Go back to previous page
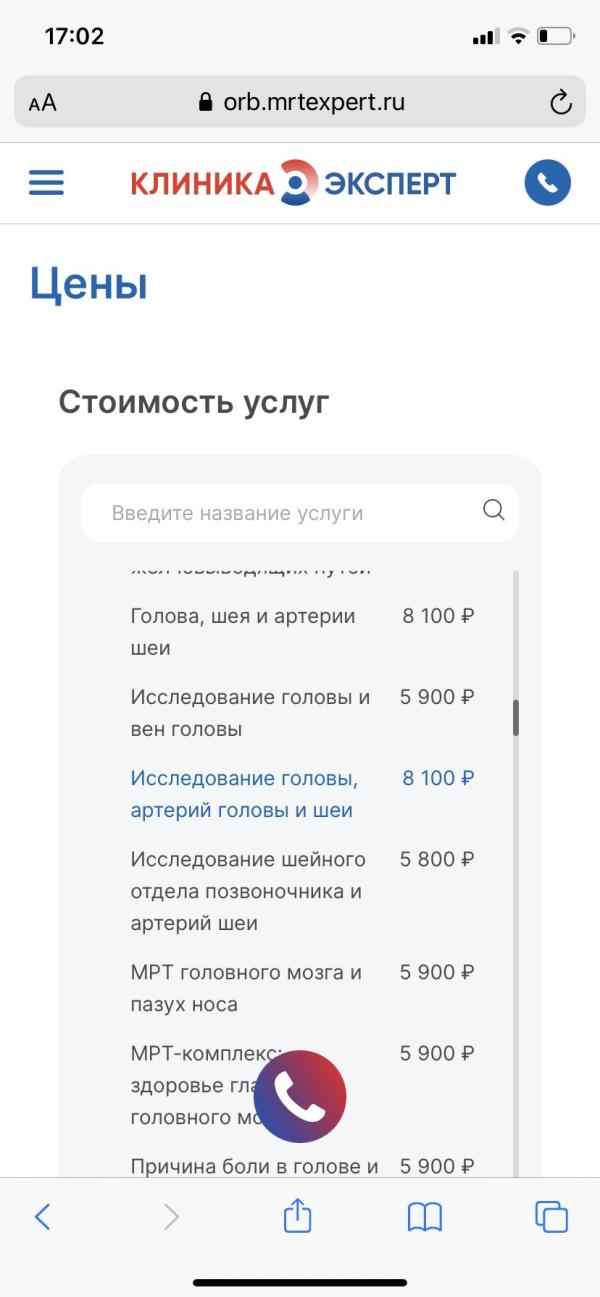Image resolution: width=600 pixels, height=1297 pixels. point(42,1216)
